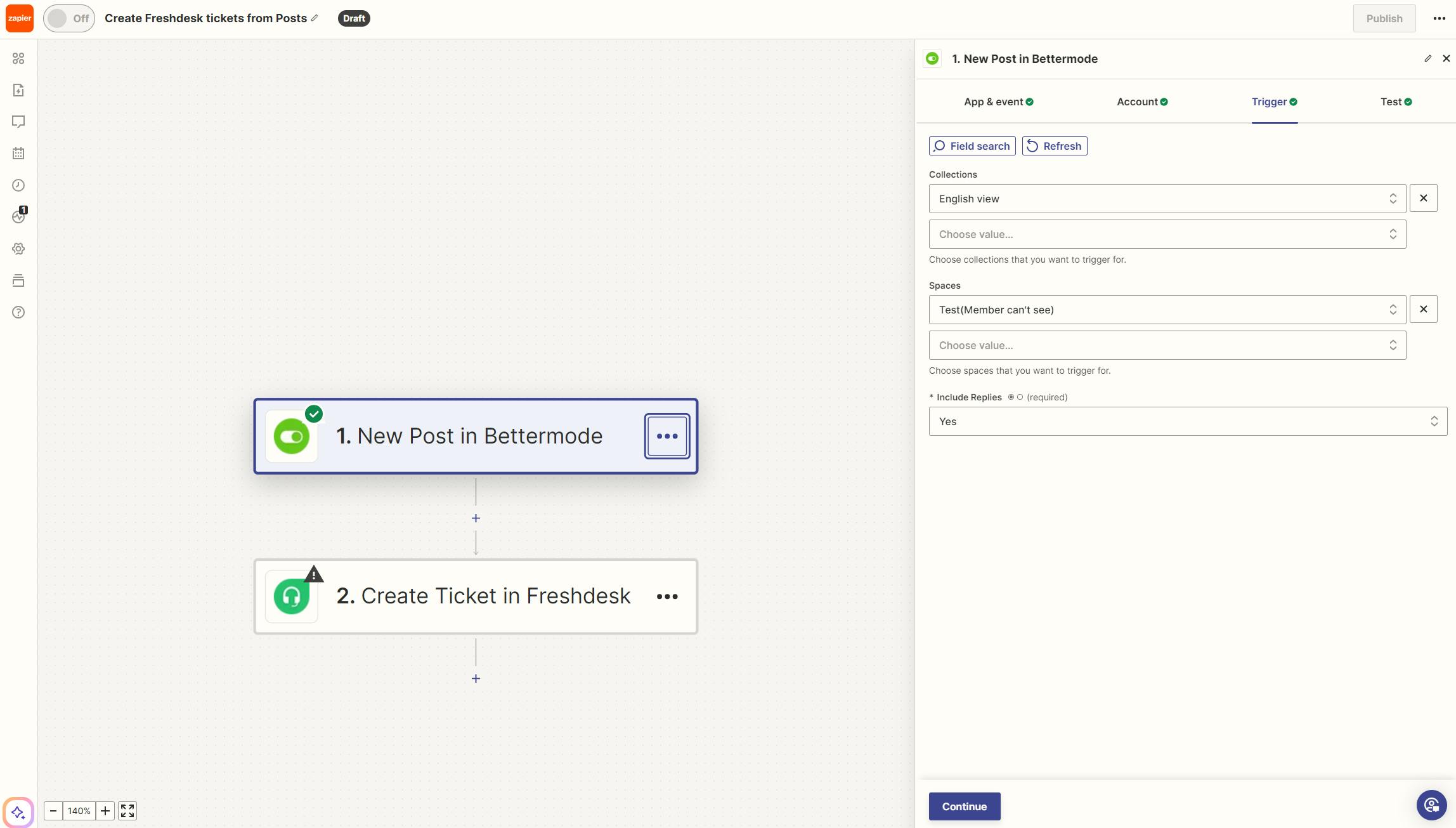Image resolution: width=1456 pixels, height=828 pixels.
Task: Switch to Test tab
Action: tap(1396, 102)
